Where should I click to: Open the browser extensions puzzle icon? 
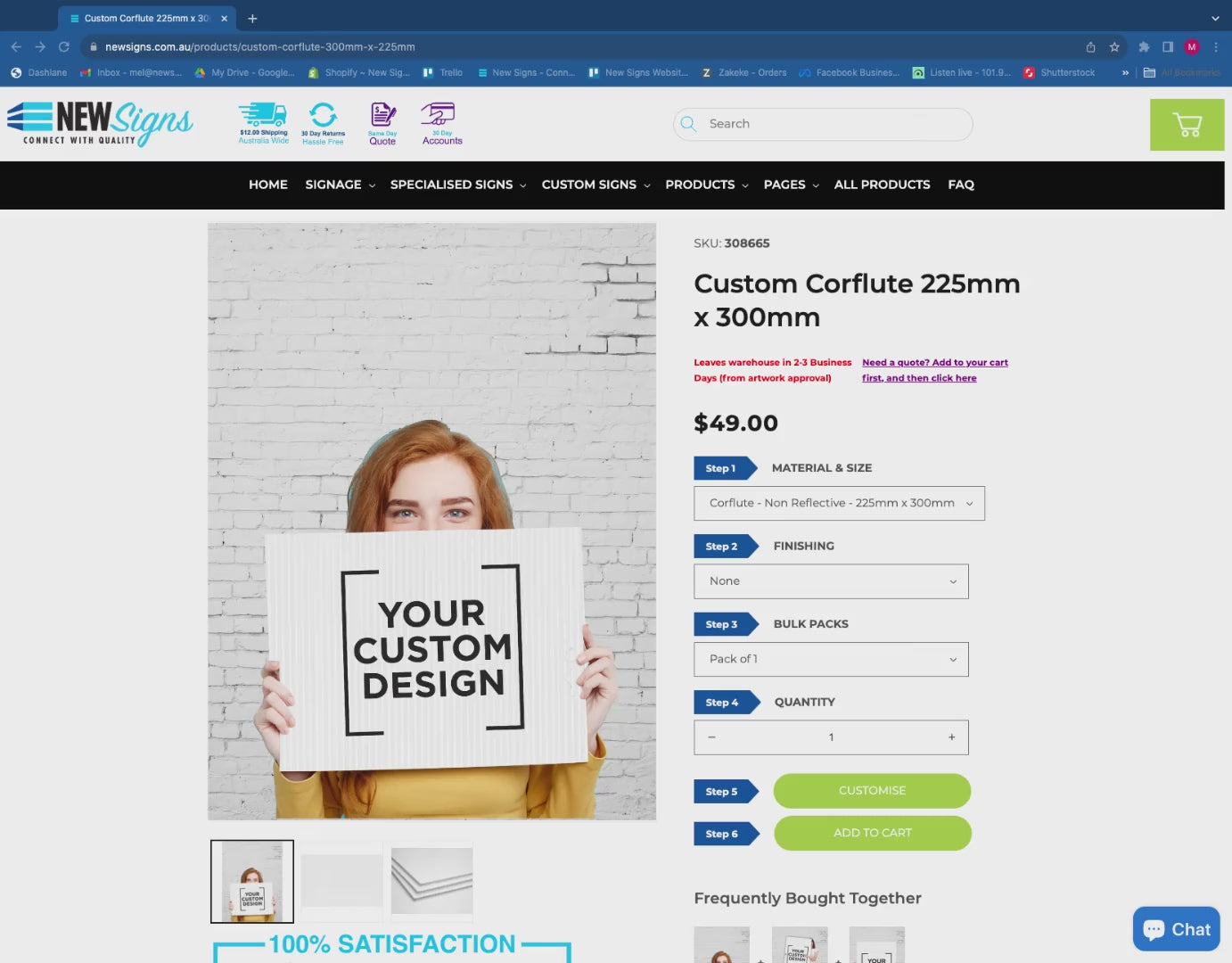pyautogui.click(x=1144, y=46)
